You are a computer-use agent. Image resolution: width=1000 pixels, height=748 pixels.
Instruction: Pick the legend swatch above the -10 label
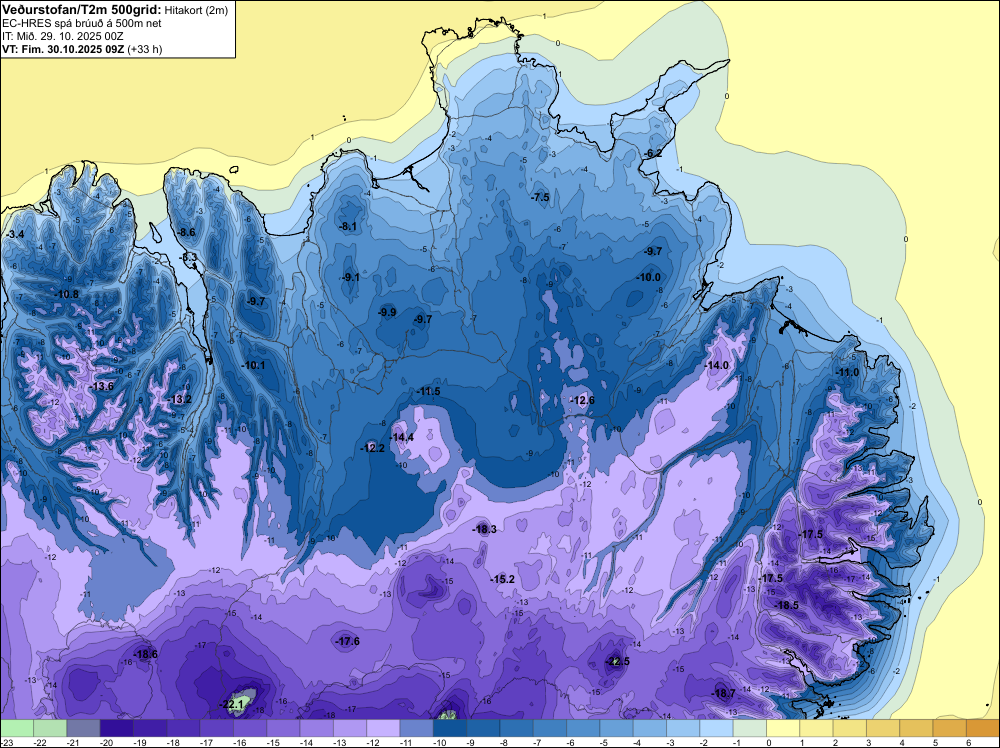coord(450,728)
